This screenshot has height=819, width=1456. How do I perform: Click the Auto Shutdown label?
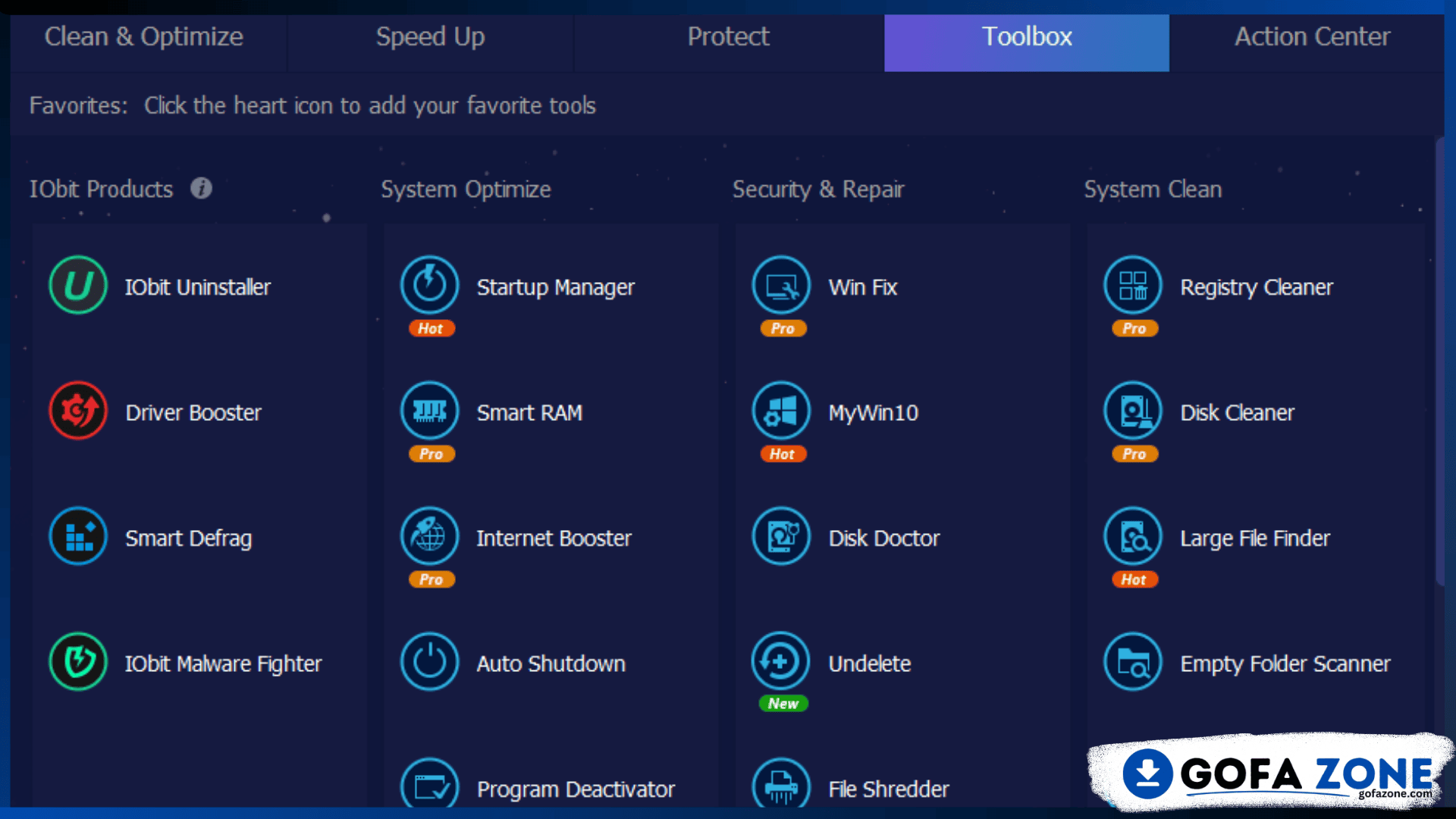point(551,664)
